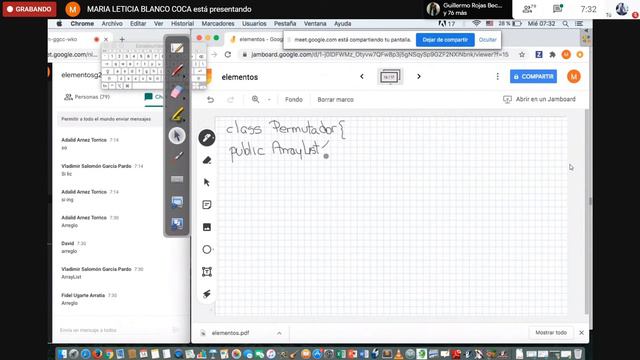This screenshot has height=360, width=640.
Task: Open Meet chat icon top right
Action: pos(558,9)
